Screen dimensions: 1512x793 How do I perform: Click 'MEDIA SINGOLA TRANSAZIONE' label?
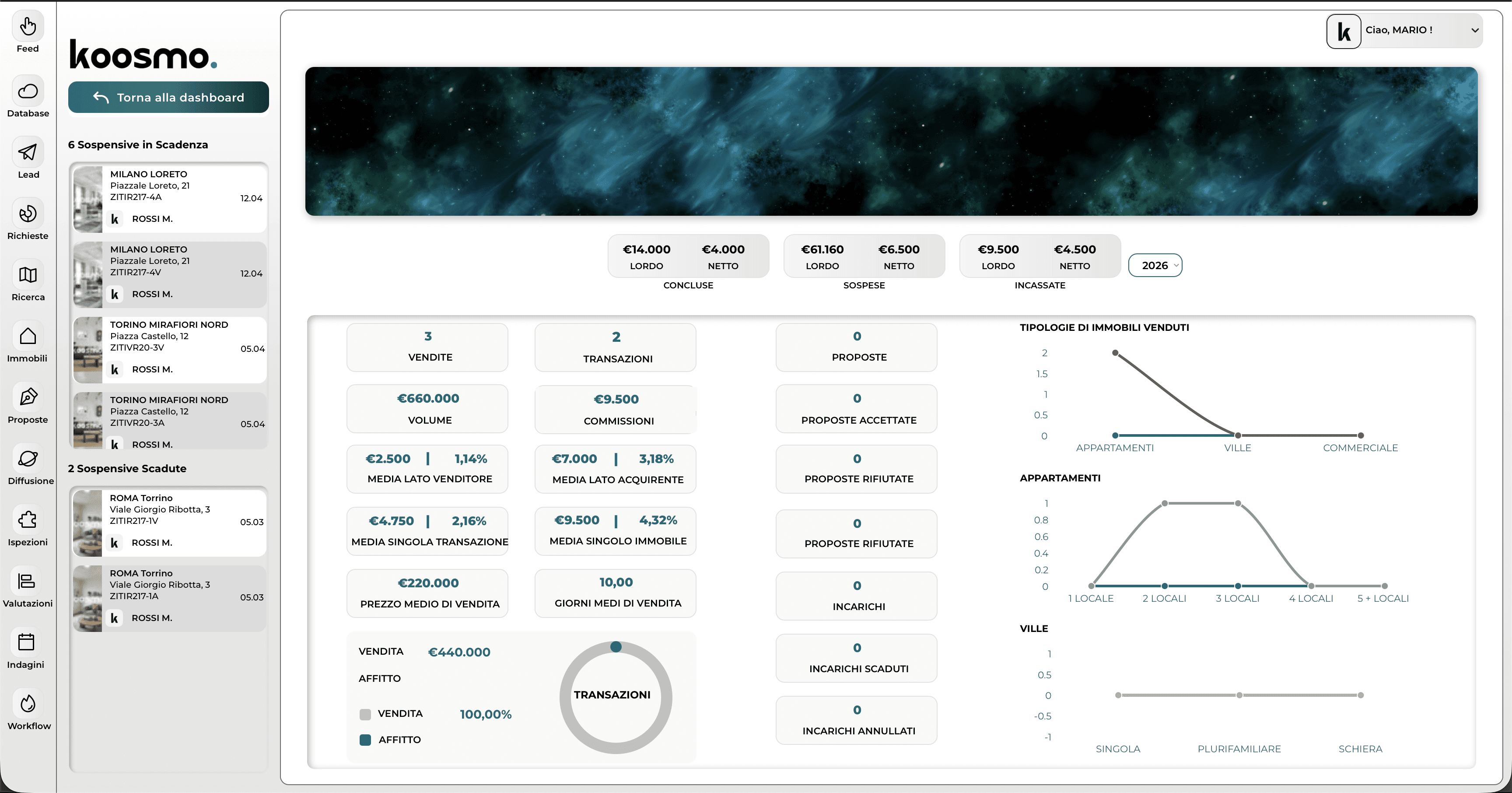430,542
